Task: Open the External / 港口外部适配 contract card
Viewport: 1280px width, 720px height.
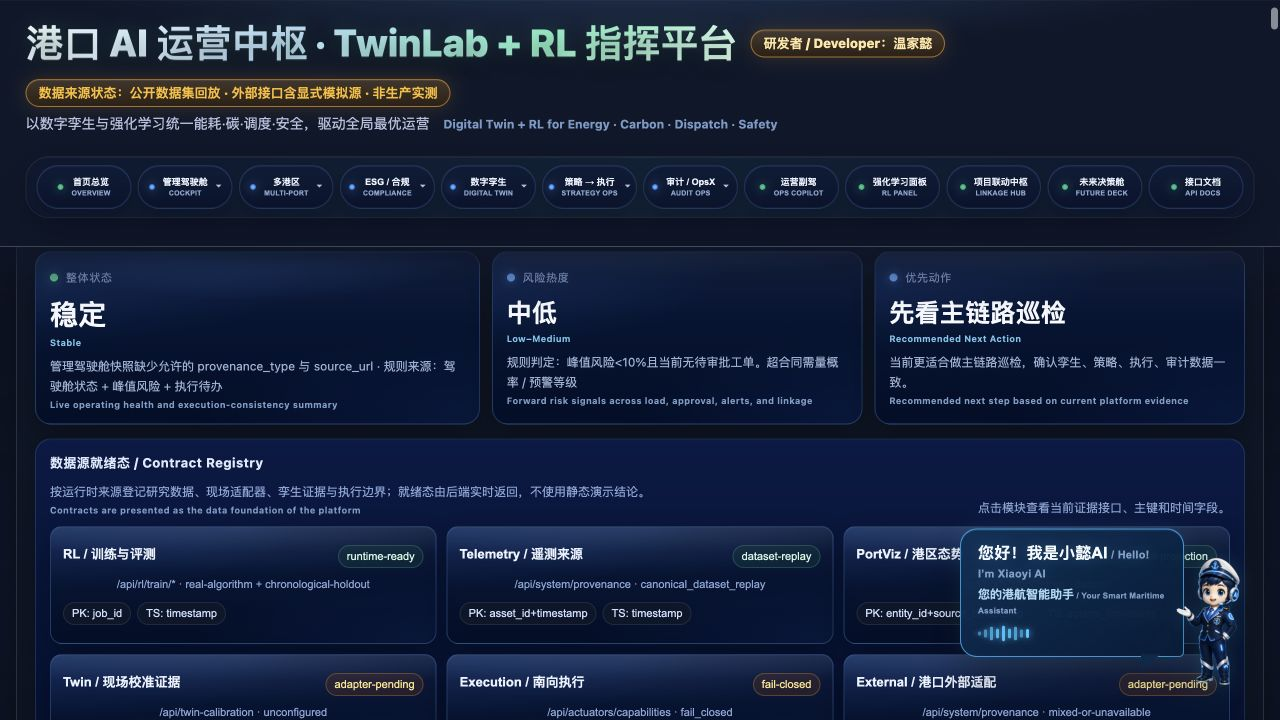Action: [x=1036, y=688]
